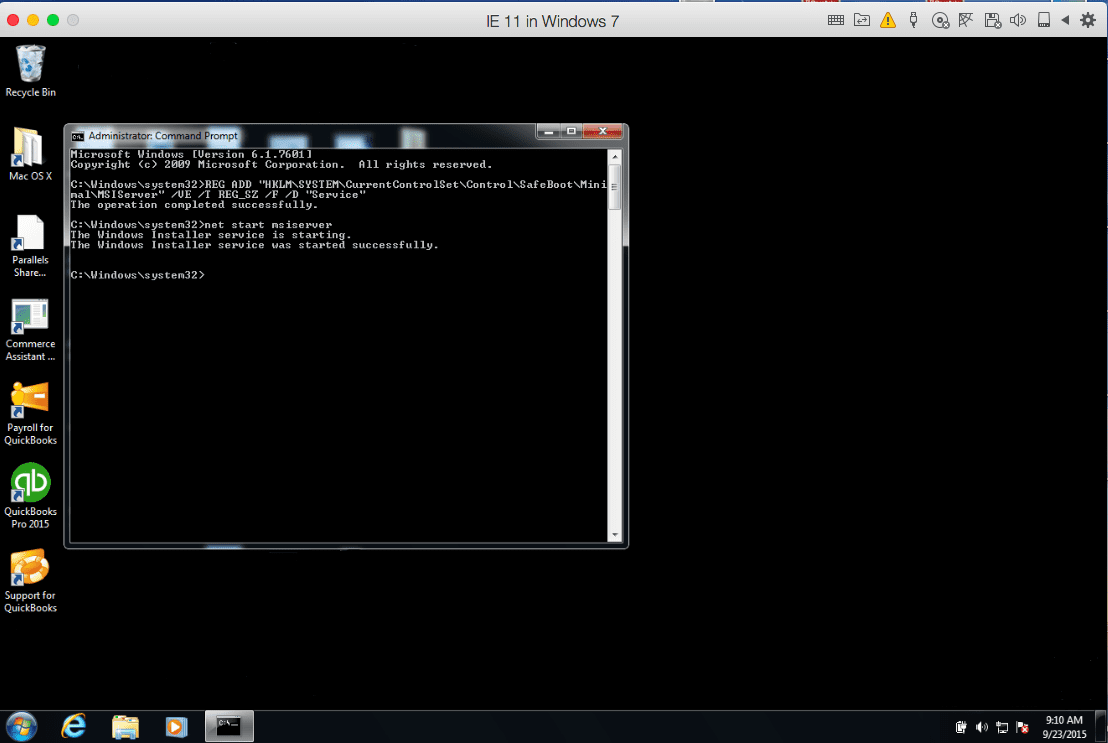This screenshot has height=743, width=1108.
Task: Open the shared folders icon in Parallels toolbar
Action: point(861,20)
